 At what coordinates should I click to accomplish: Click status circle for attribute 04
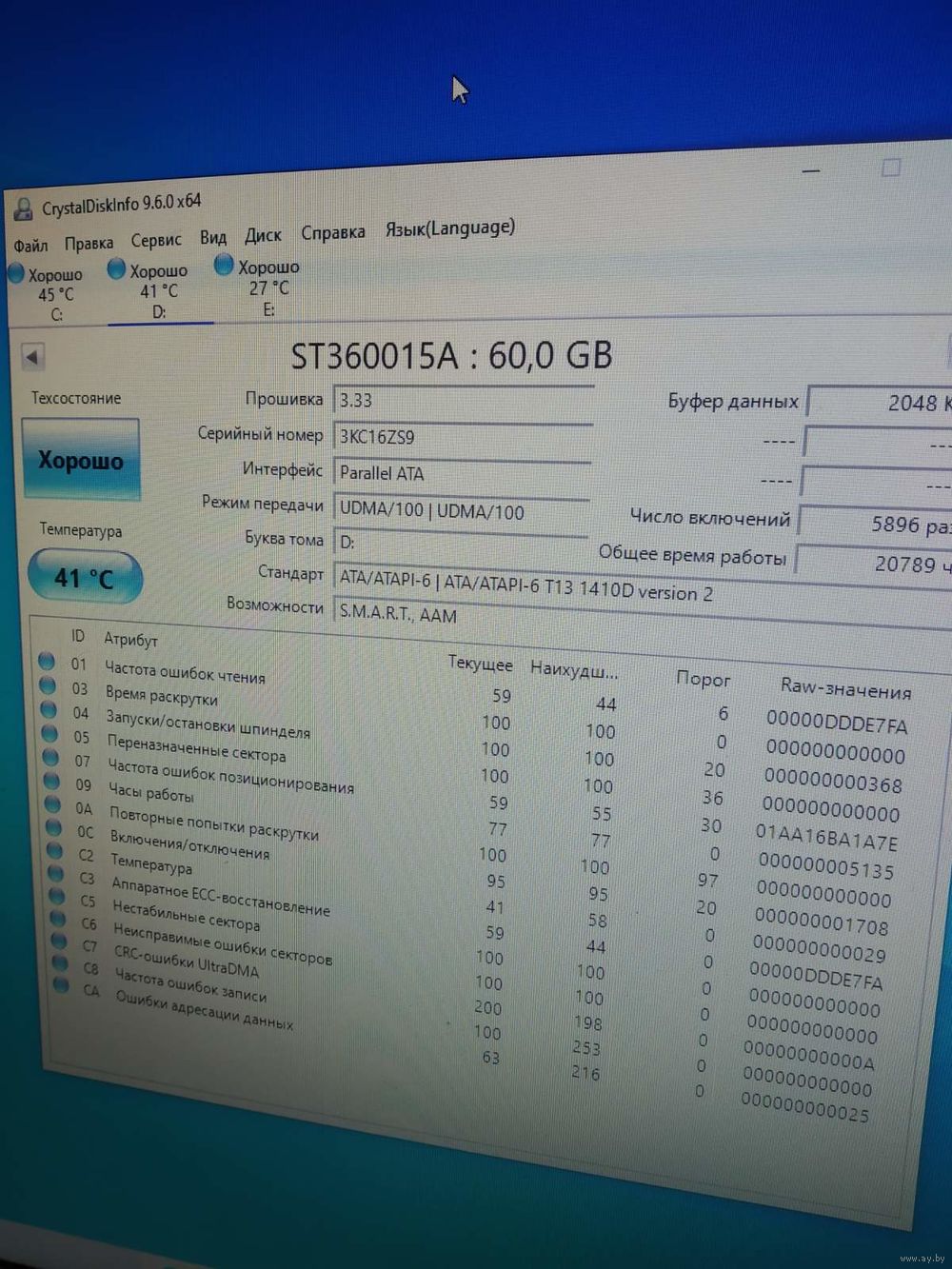click(x=49, y=709)
